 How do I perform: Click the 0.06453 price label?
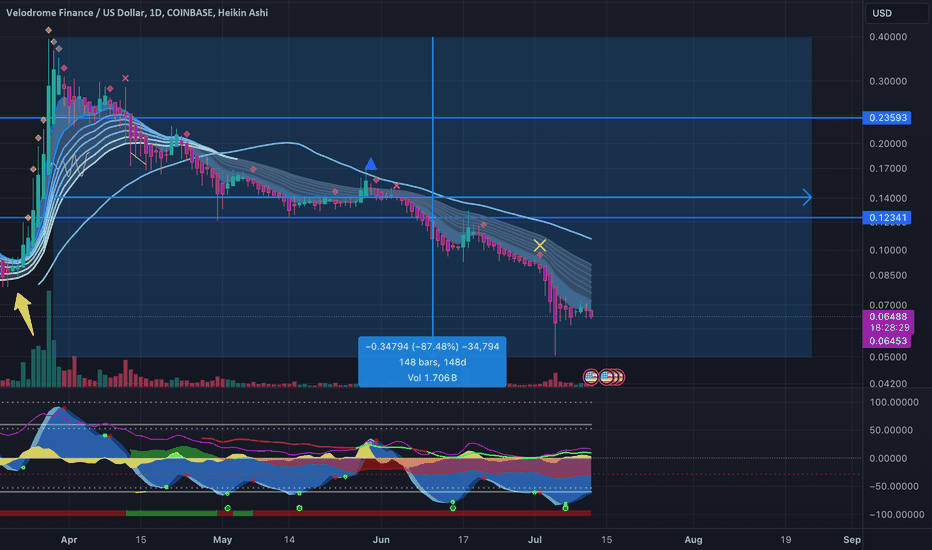pyautogui.click(x=888, y=341)
